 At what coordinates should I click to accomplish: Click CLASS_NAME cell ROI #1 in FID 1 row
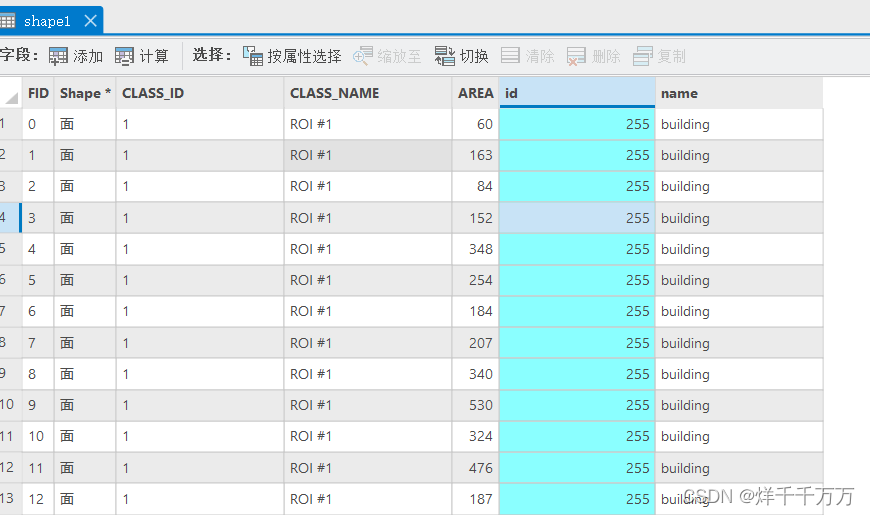pos(368,155)
